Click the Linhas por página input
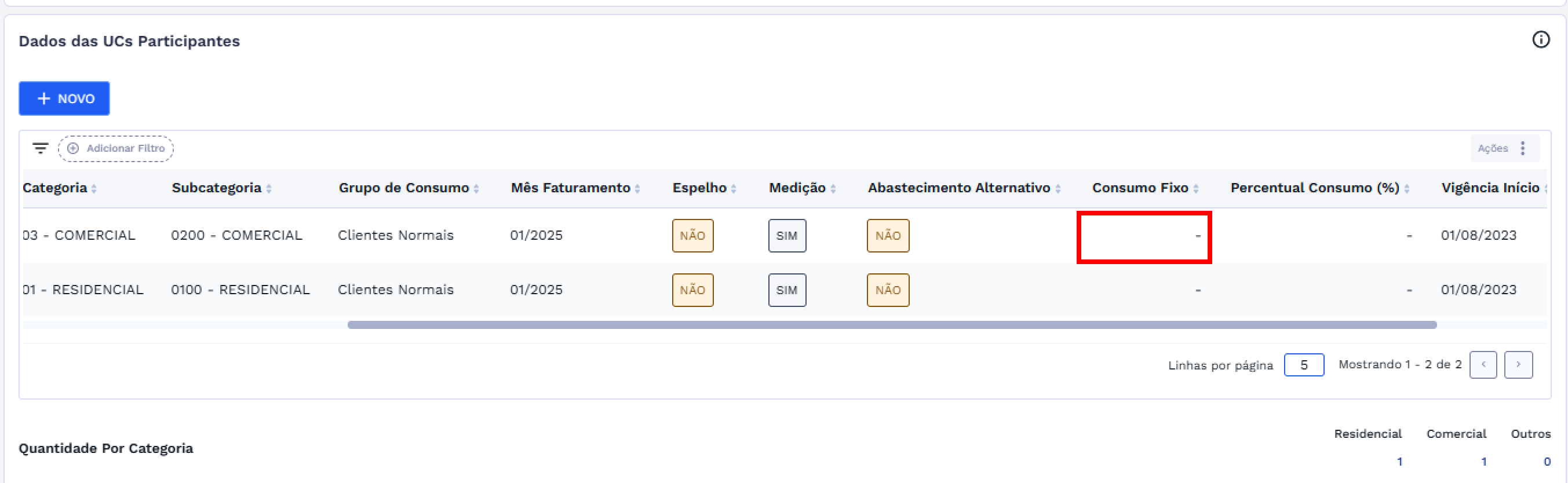 pos(1303,365)
